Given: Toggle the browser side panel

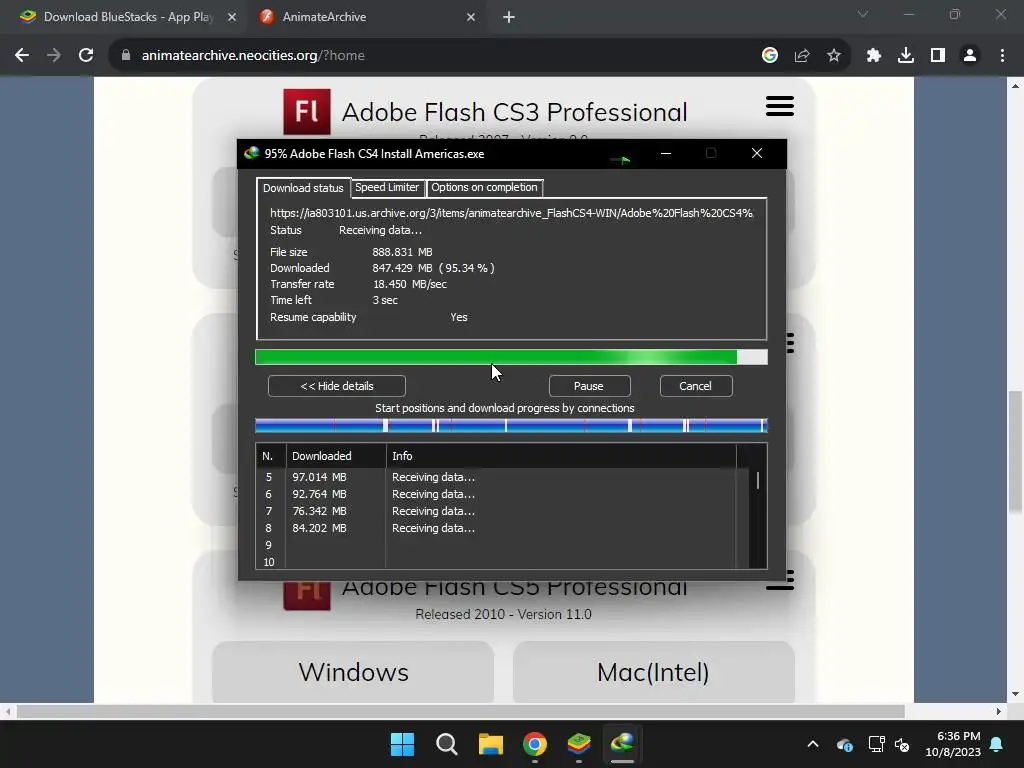Looking at the screenshot, I should click(938, 56).
